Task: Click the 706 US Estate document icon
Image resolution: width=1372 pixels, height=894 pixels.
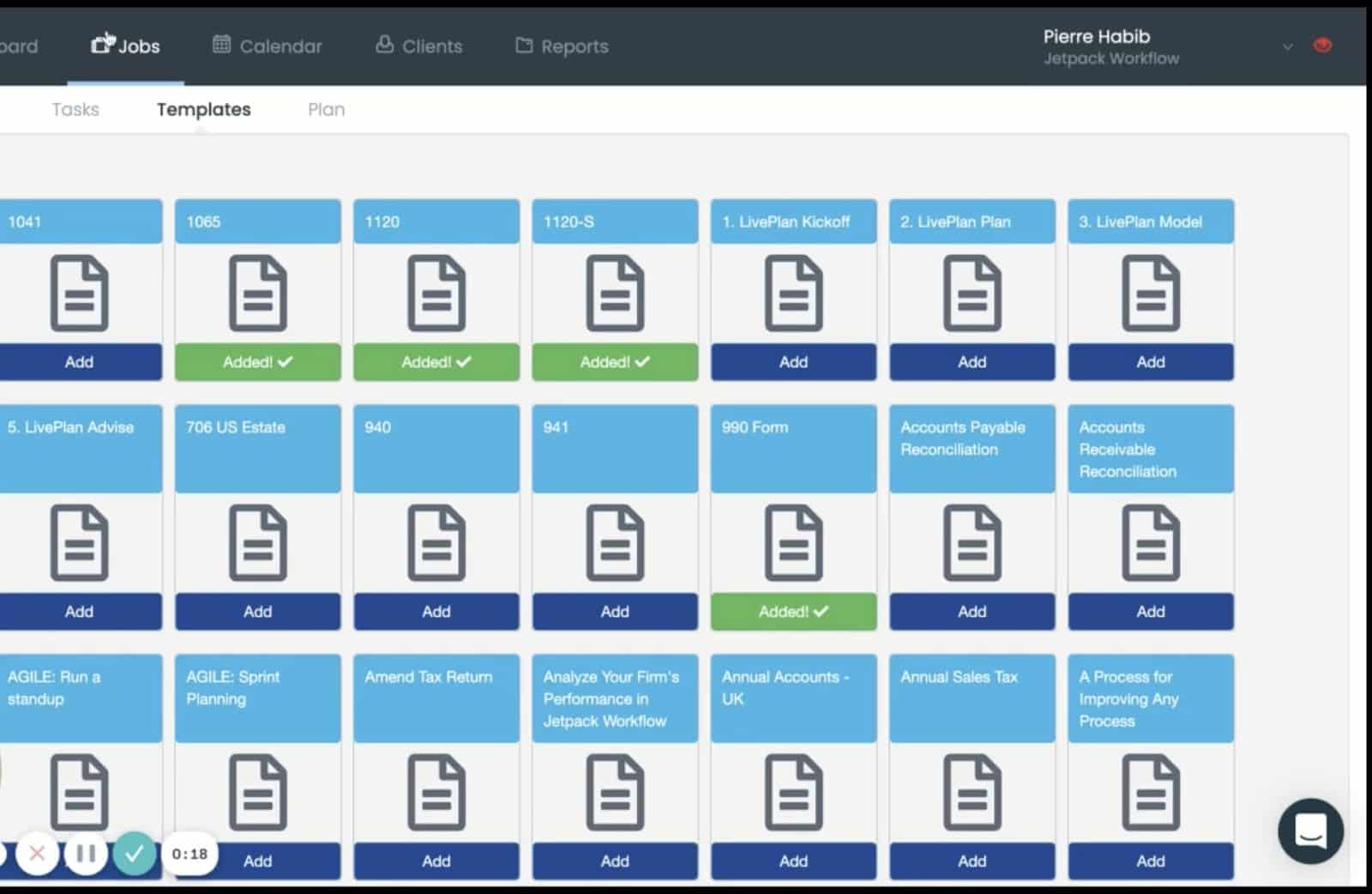Action: 258,543
